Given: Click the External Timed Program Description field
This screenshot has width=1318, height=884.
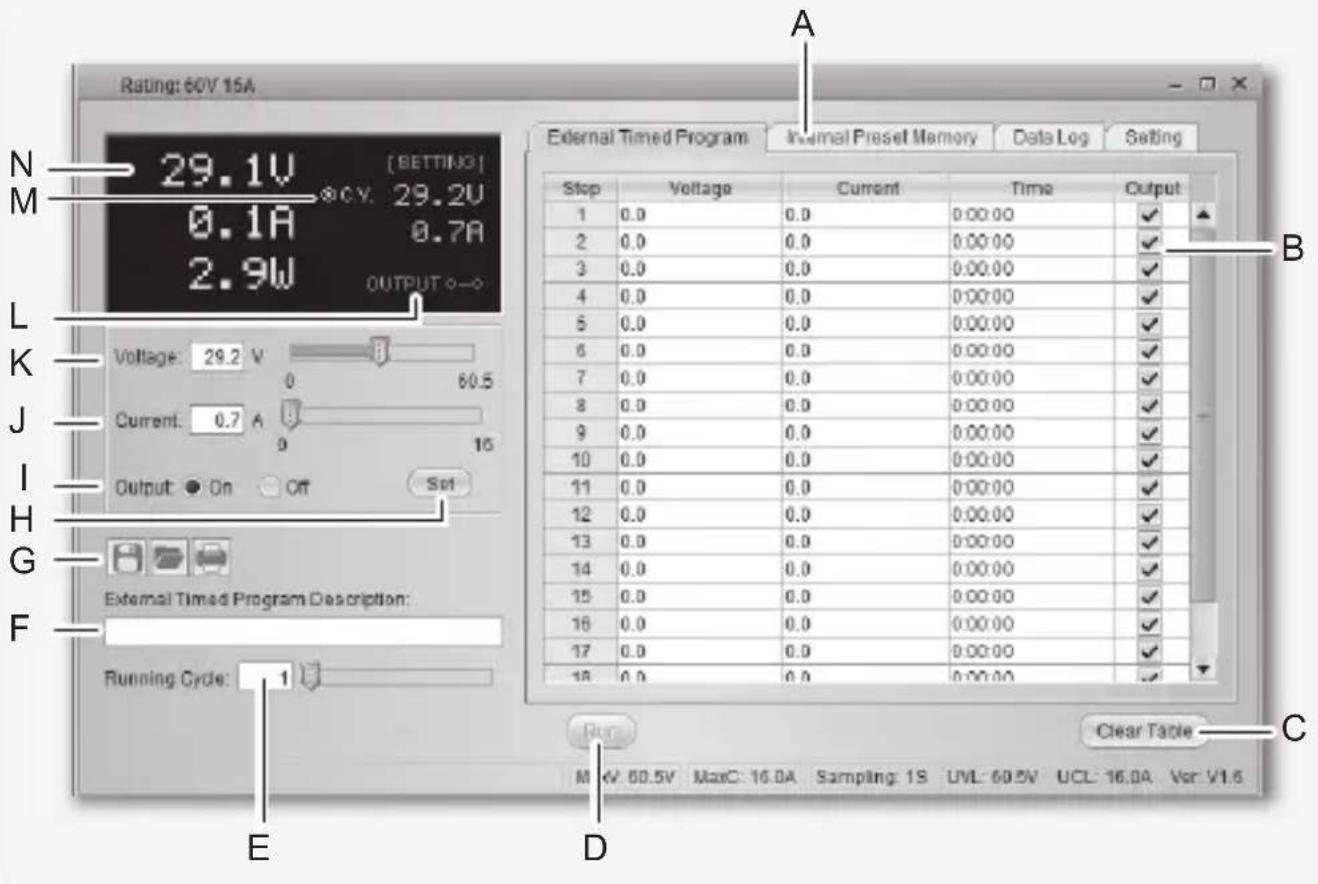Looking at the screenshot, I should tap(302, 632).
